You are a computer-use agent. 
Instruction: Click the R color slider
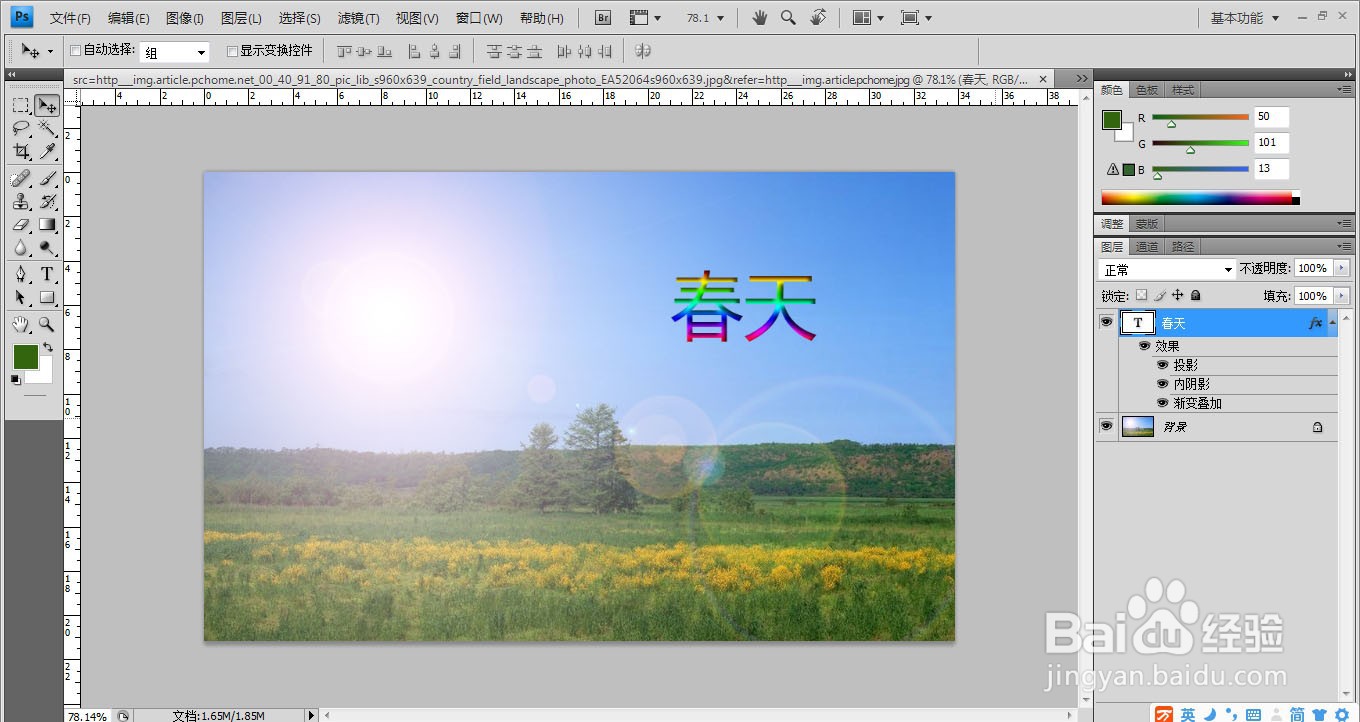pos(1200,117)
